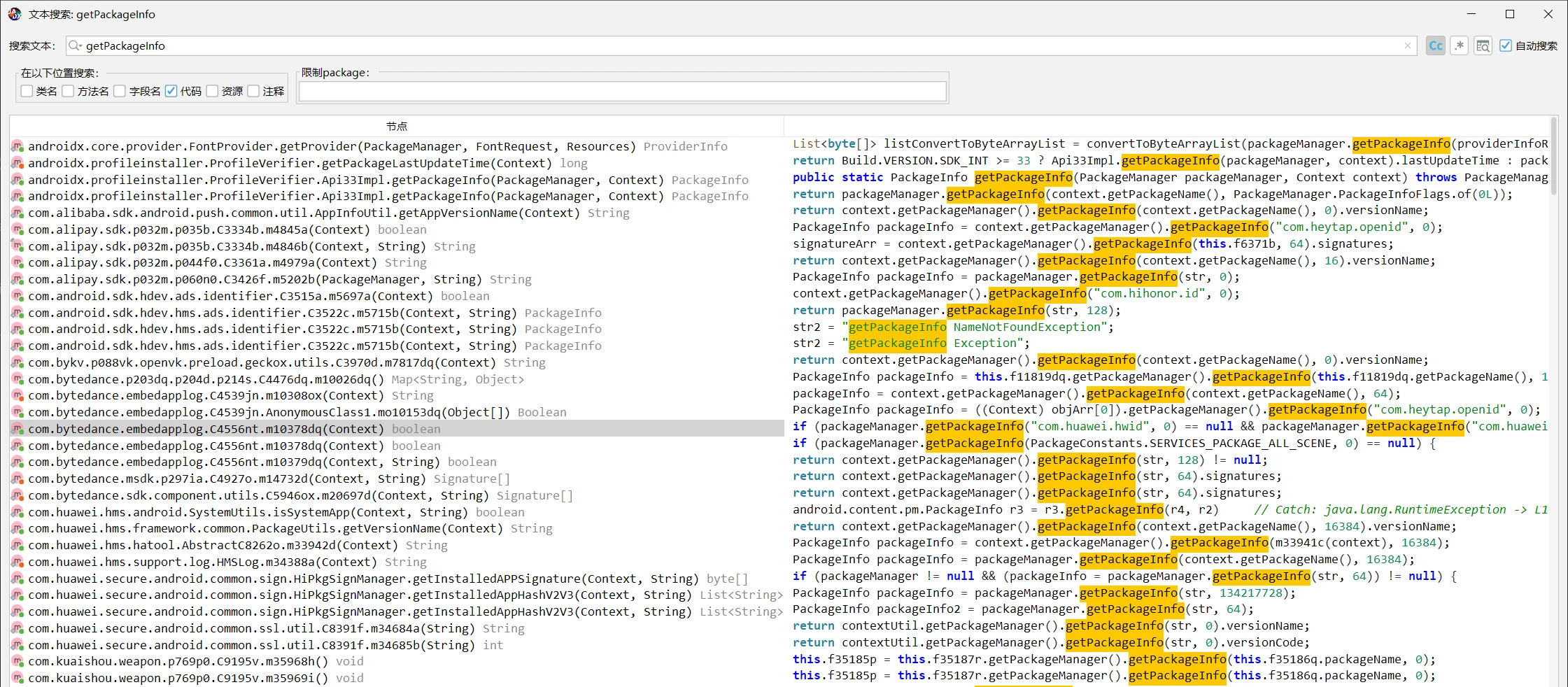Select the C3334b.m4846b(Context, String) row
1568x687 pixels.
tap(397, 246)
